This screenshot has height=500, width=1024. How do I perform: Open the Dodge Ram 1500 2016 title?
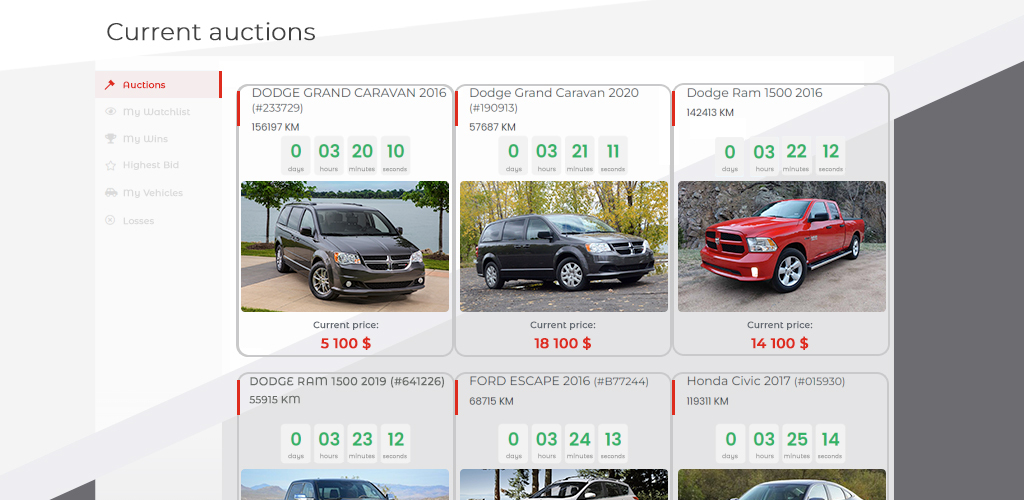click(x=754, y=93)
